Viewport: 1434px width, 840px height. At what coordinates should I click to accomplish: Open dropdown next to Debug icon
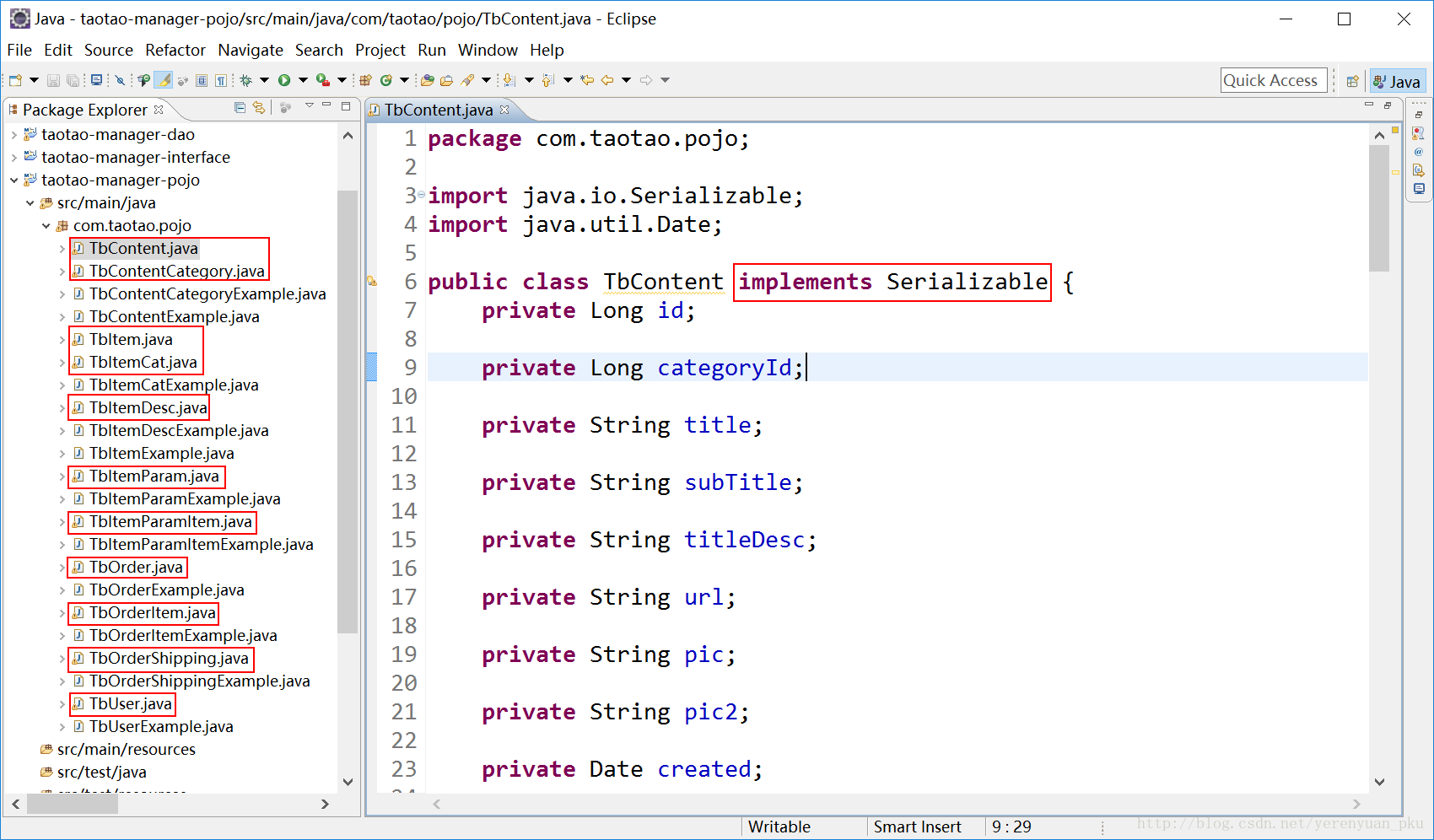pyautogui.click(x=264, y=80)
